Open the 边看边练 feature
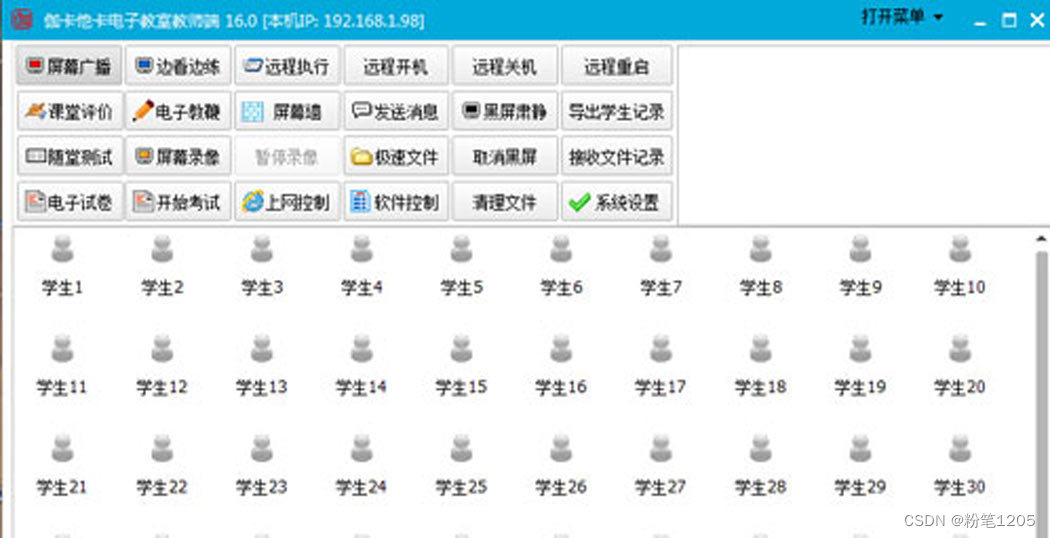Image resolution: width=1050 pixels, height=538 pixels. coord(178,65)
